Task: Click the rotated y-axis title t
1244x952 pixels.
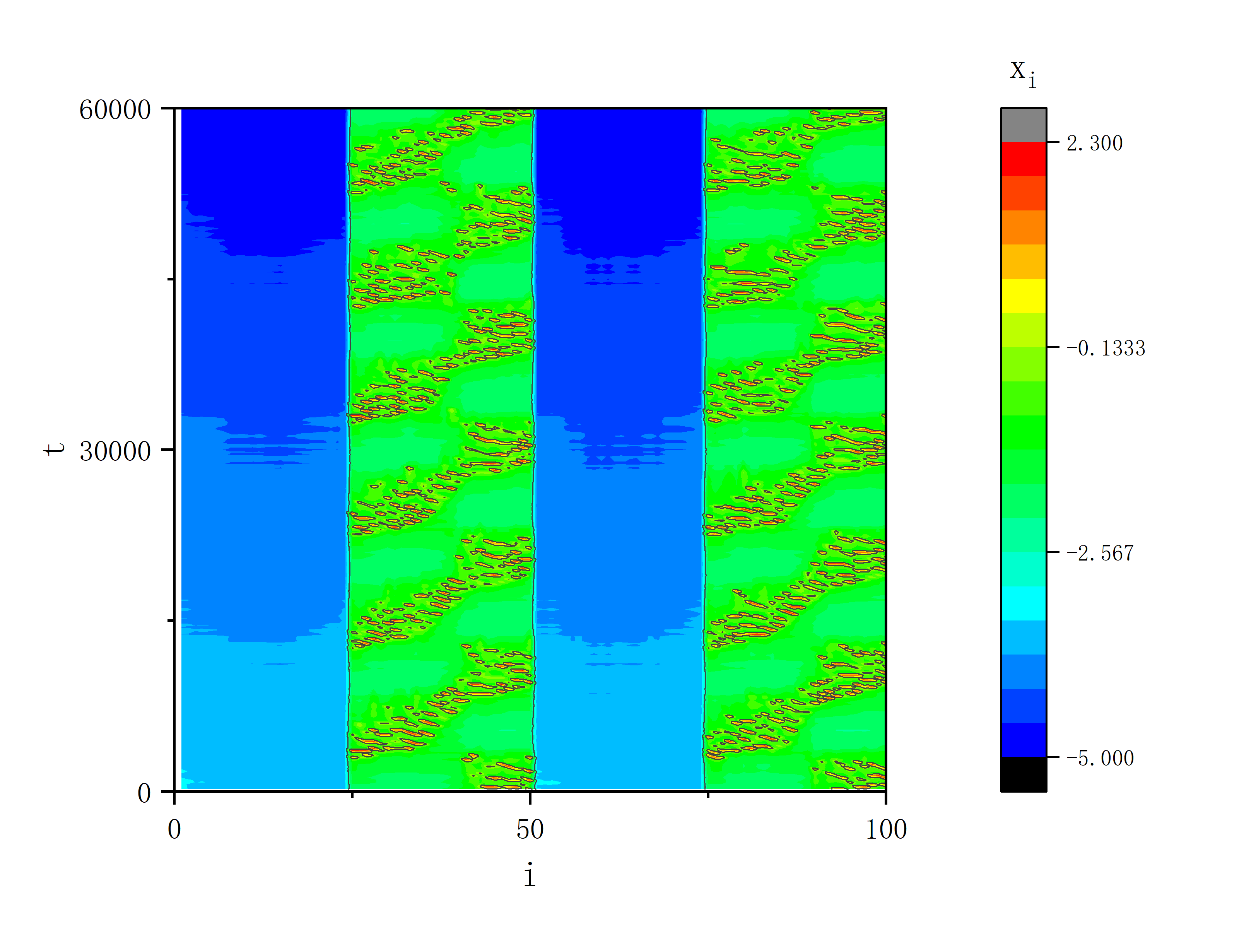Action: pos(55,450)
